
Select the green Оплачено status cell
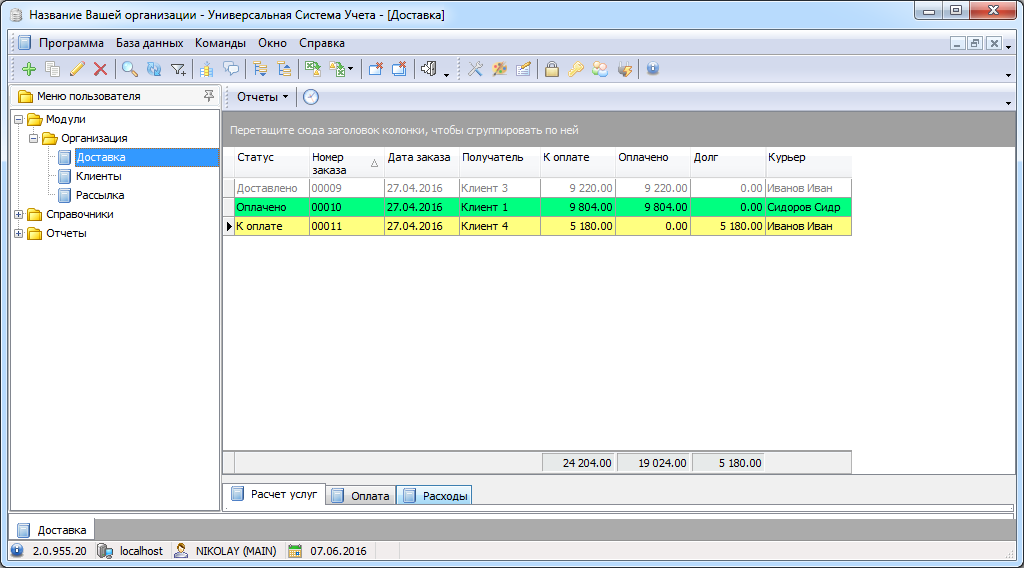[272, 207]
